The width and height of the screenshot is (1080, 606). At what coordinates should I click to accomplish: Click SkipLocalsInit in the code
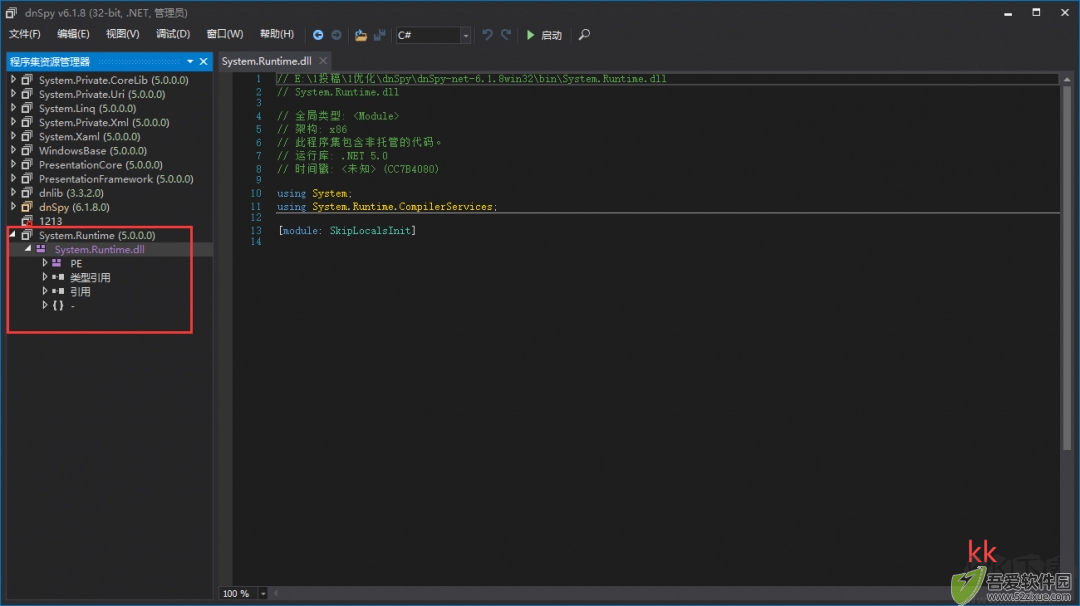coord(370,231)
